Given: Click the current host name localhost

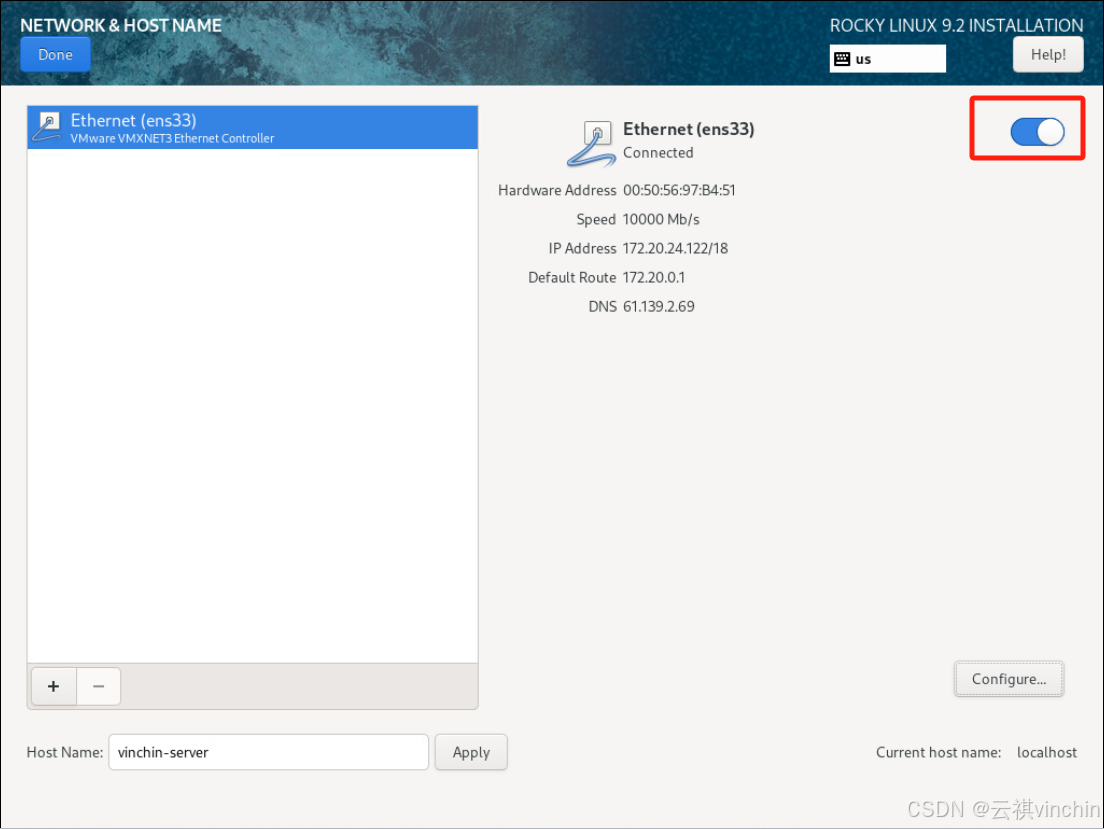Looking at the screenshot, I should coord(1046,752).
